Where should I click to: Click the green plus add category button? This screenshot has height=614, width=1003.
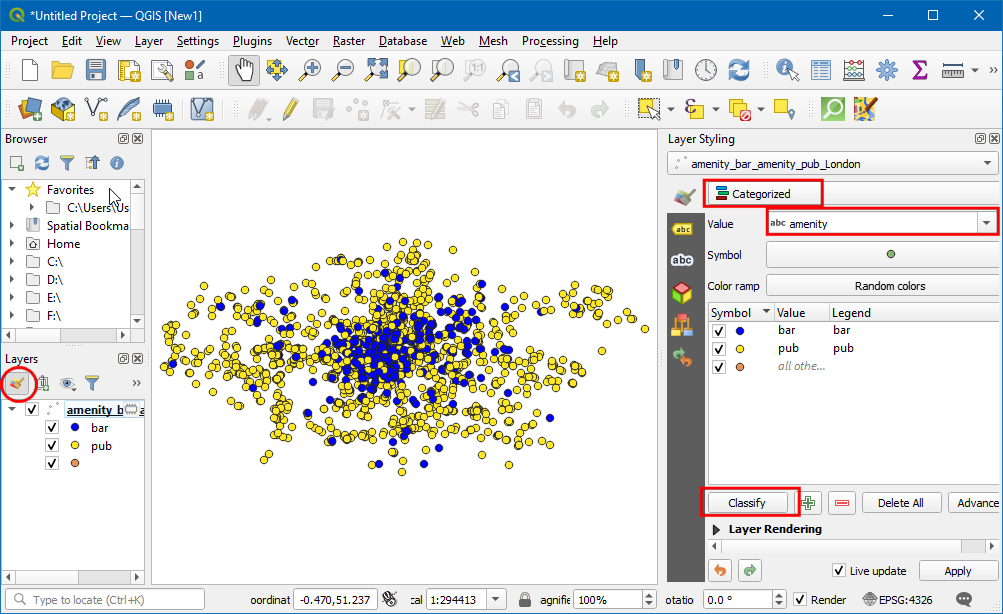click(x=809, y=503)
